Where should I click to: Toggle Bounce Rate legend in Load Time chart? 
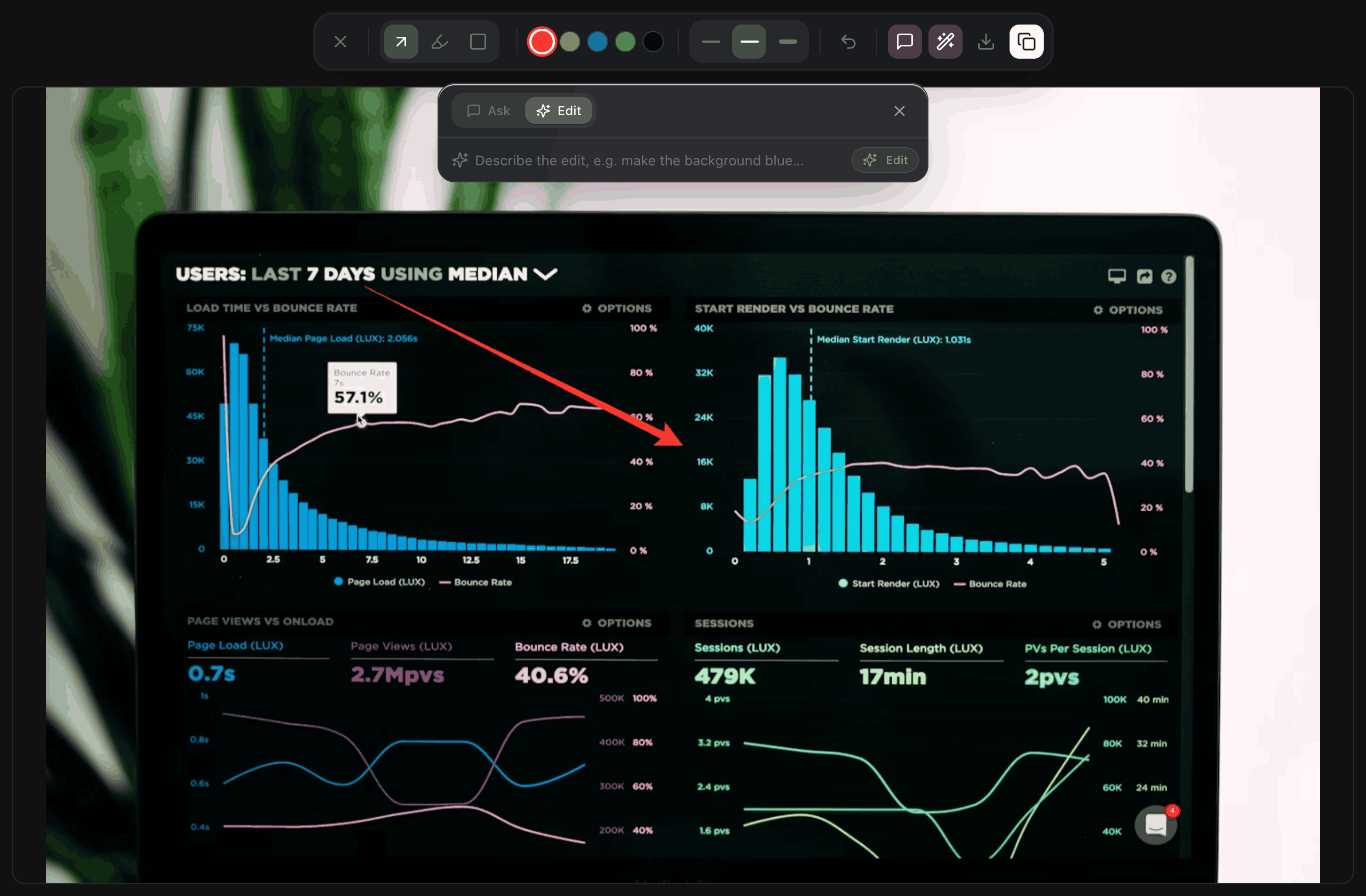475,582
